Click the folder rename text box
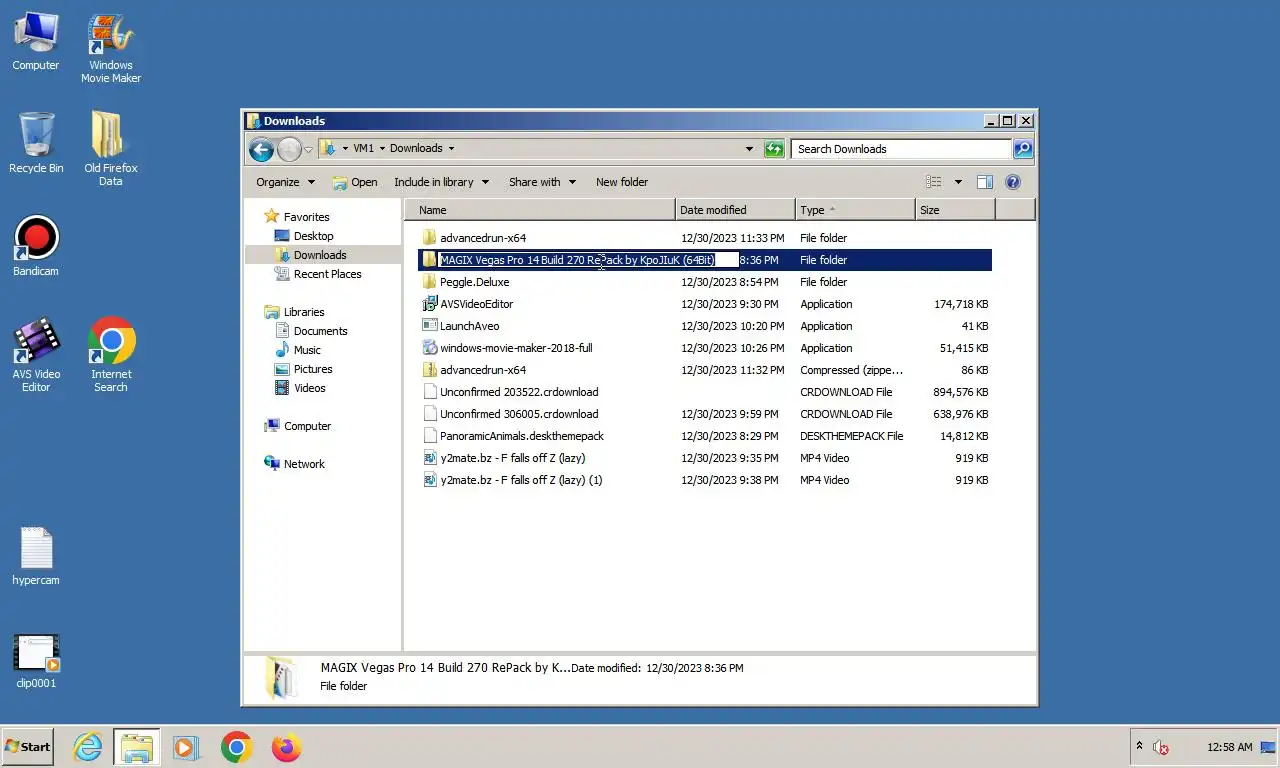 (x=588, y=260)
